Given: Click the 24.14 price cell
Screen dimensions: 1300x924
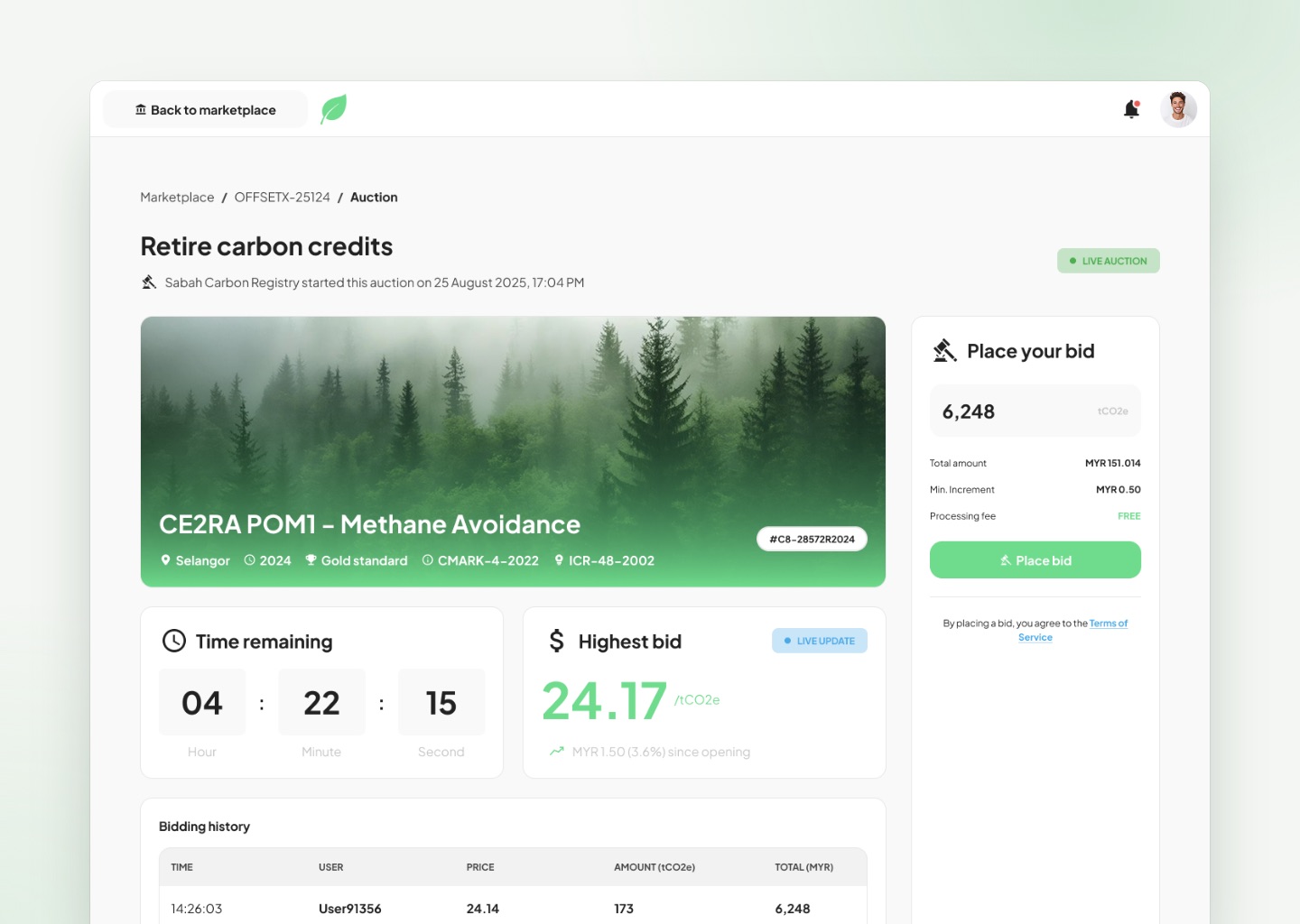Looking at the screenshot, I should click(483, 909).
